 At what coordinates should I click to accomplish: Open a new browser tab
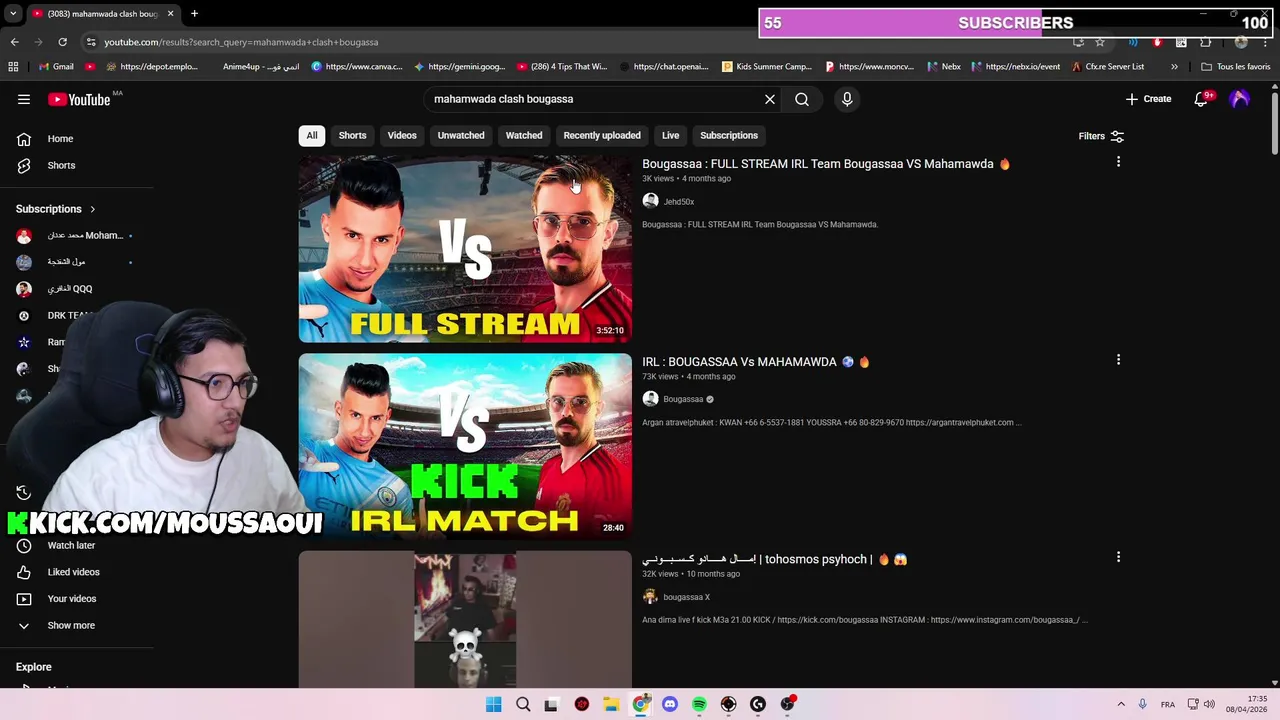(194, 14)
